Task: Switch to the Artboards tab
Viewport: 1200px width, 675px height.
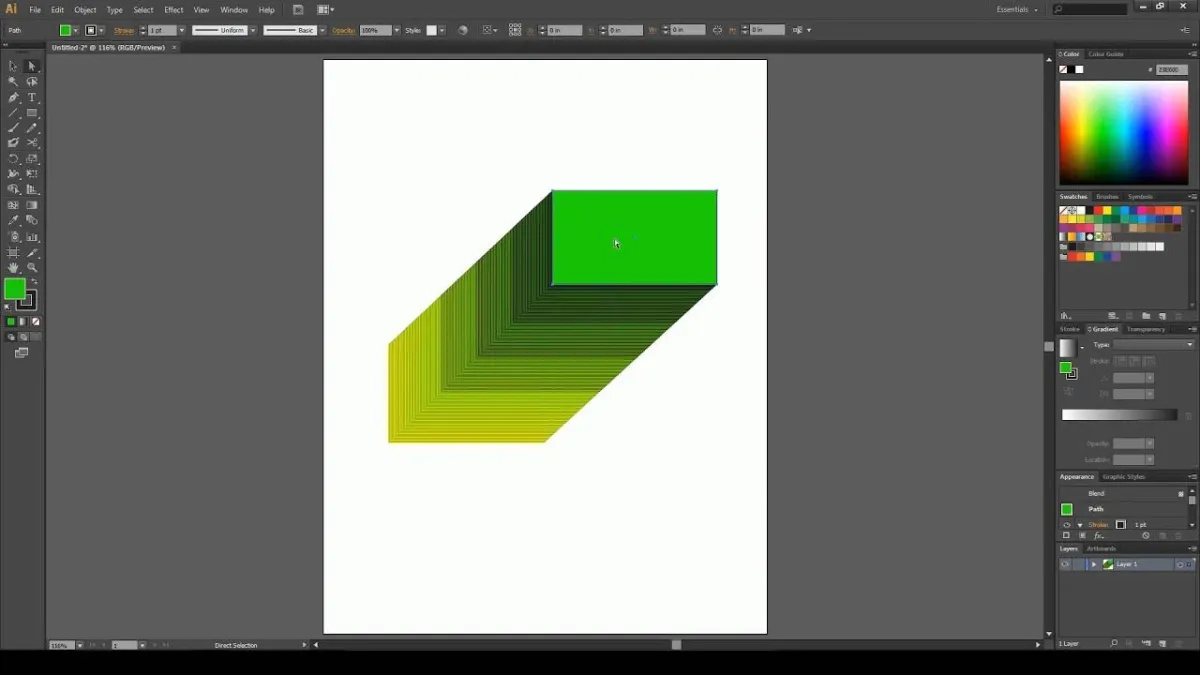Action: 1101,549
